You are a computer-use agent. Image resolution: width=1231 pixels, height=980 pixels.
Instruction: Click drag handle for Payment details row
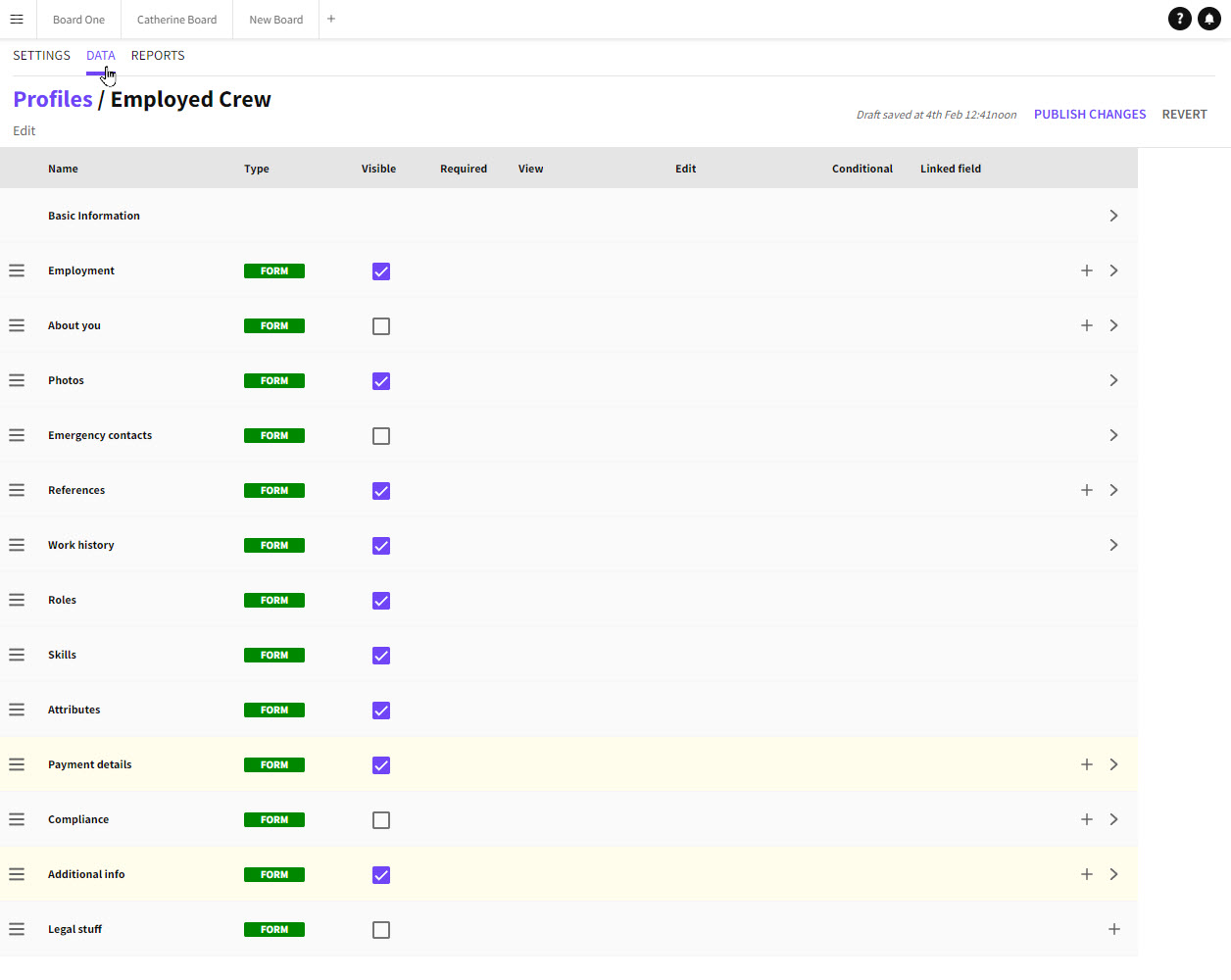[x=17, y=764]
